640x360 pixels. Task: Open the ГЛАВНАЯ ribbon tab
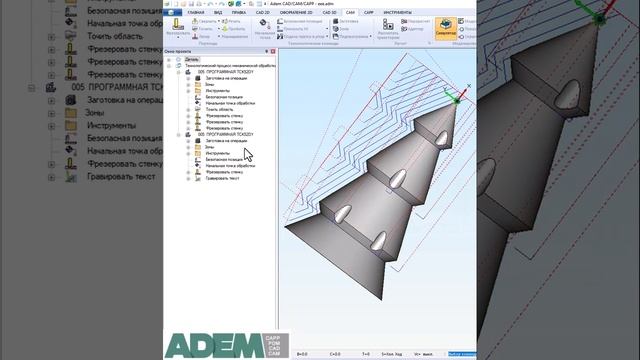pos(196,13)
